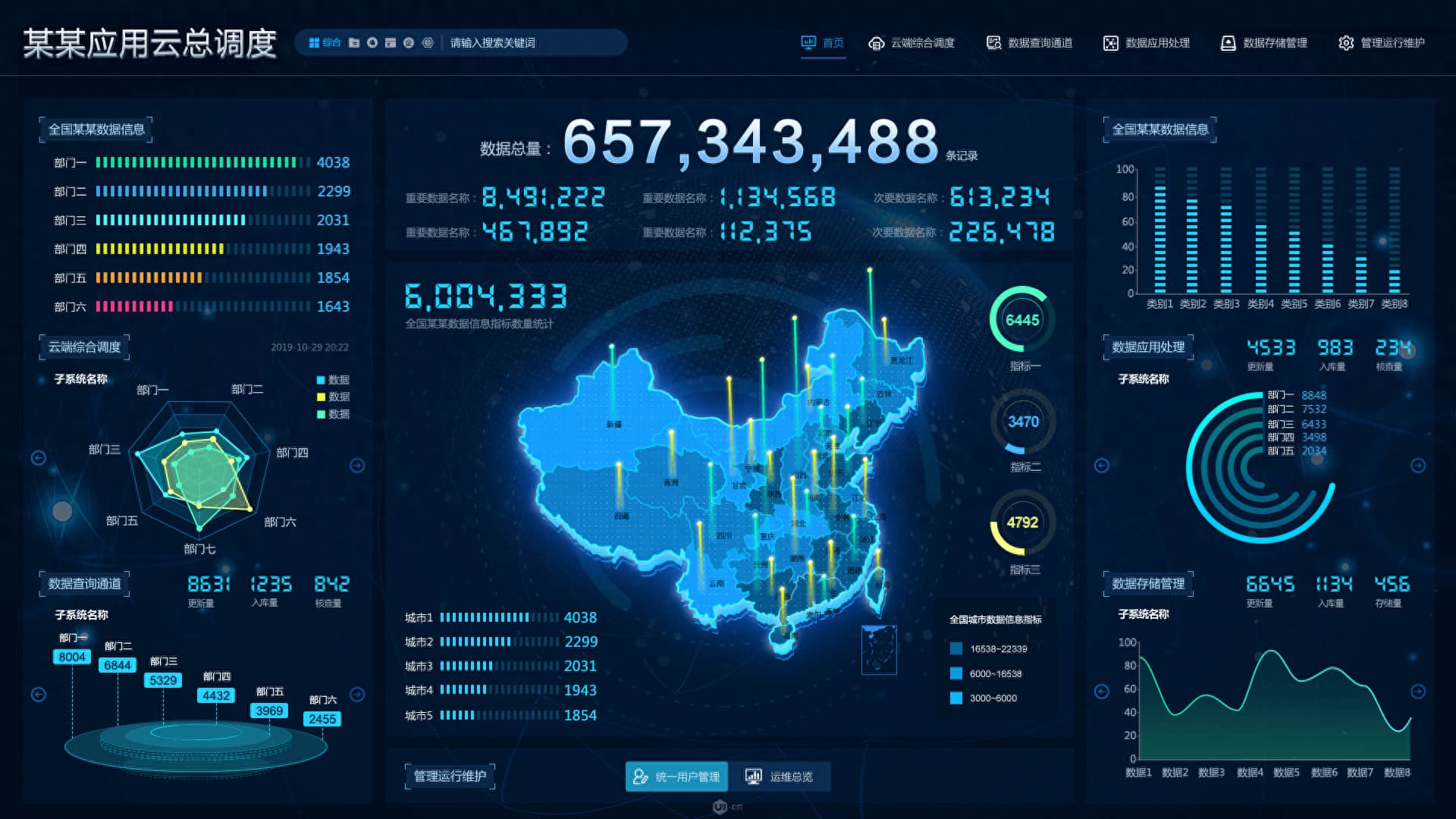The height and width of the screenshot is (819, 1456).
Task: Open the 云端综合调度 navigation tab
Action: (x=912, y=43)
